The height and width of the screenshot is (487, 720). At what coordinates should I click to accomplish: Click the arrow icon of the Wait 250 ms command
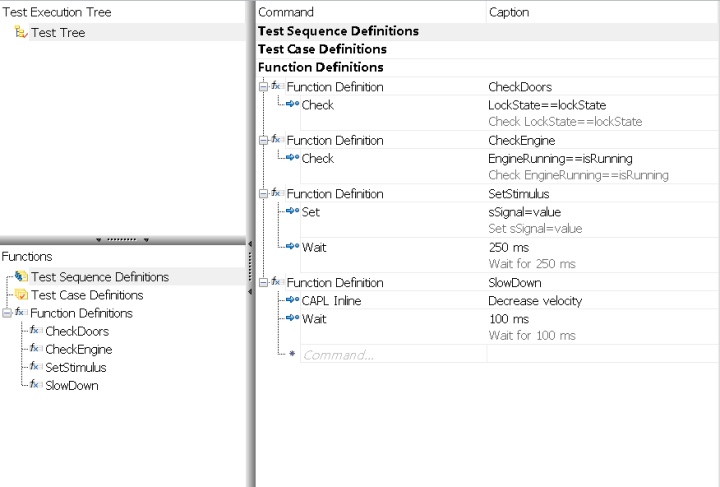(292, 246)
